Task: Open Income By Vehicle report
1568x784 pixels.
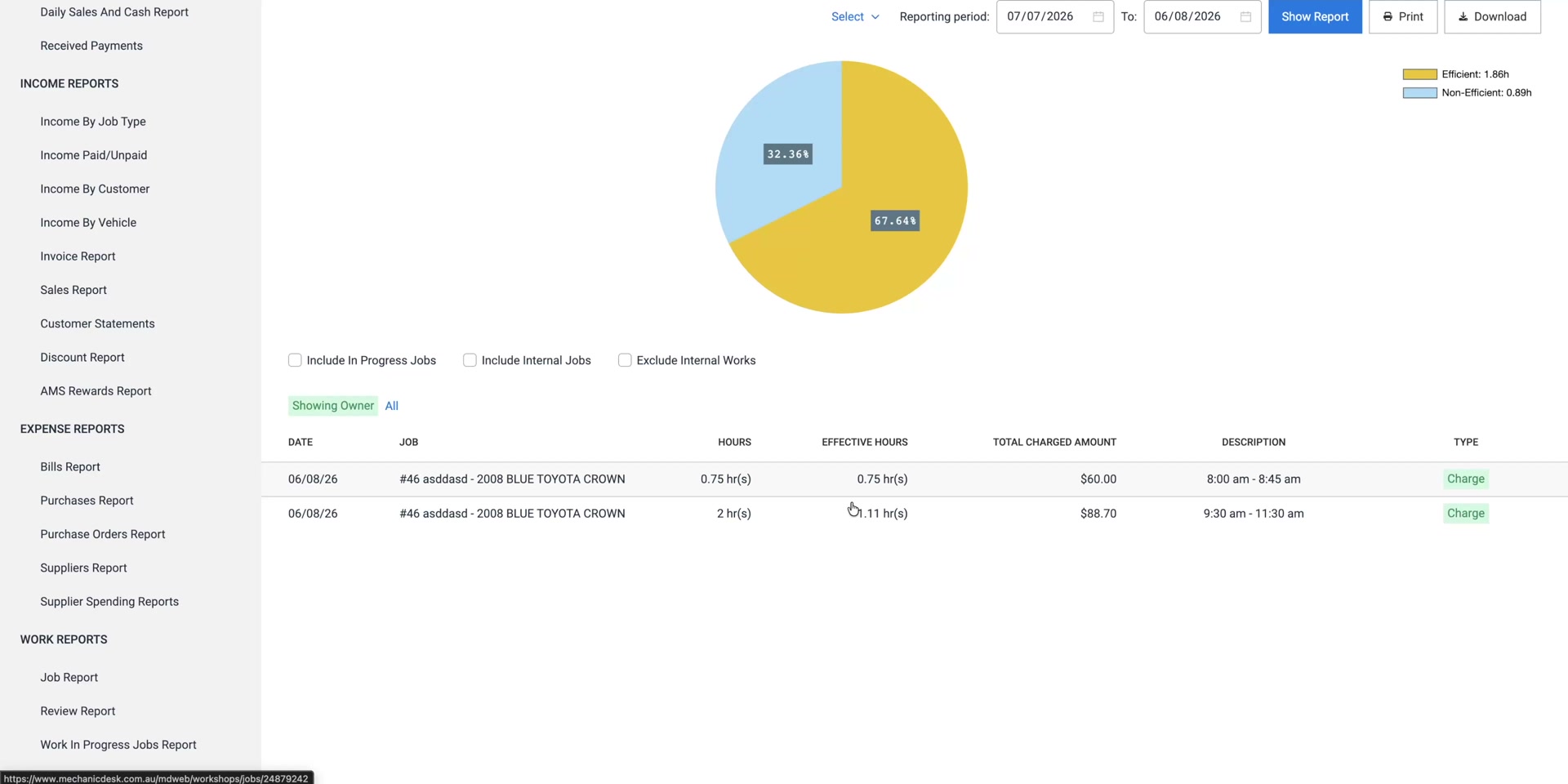Action: pyautogui.click(x=88, y=222)
